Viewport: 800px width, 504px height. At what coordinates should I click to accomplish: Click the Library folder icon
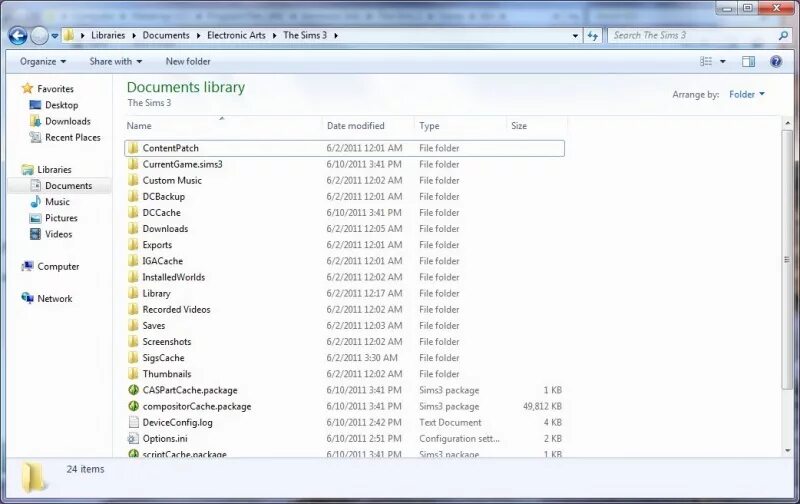(133, 293)
